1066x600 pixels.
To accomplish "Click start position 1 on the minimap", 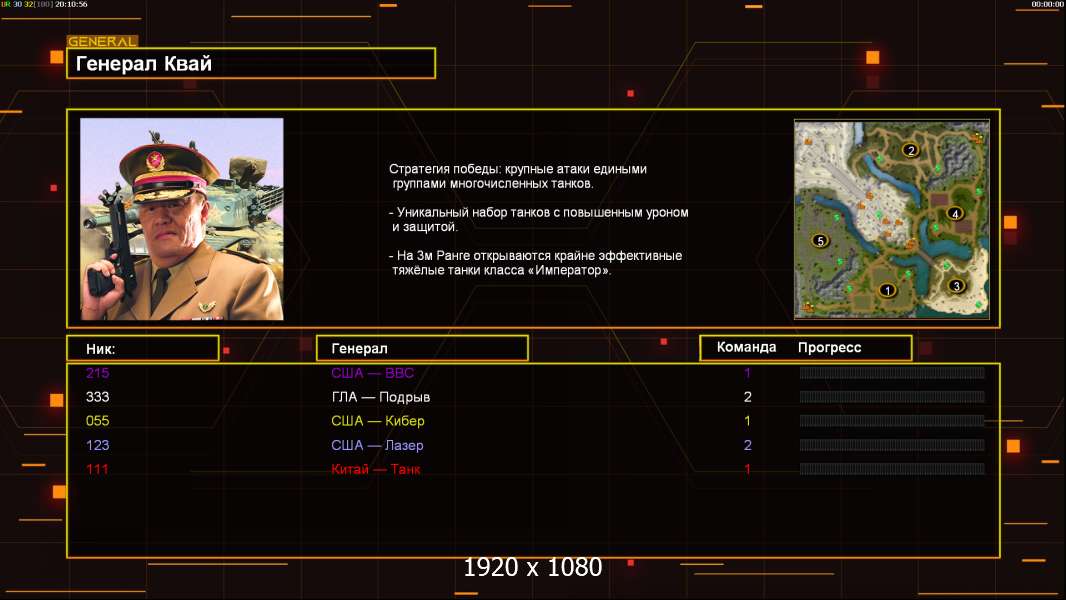I will [x=885, y=290].
